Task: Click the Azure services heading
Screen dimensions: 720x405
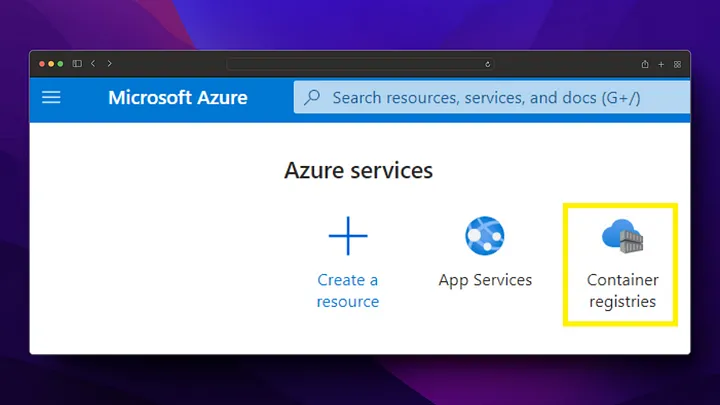Action: click(x=359, y=170)
